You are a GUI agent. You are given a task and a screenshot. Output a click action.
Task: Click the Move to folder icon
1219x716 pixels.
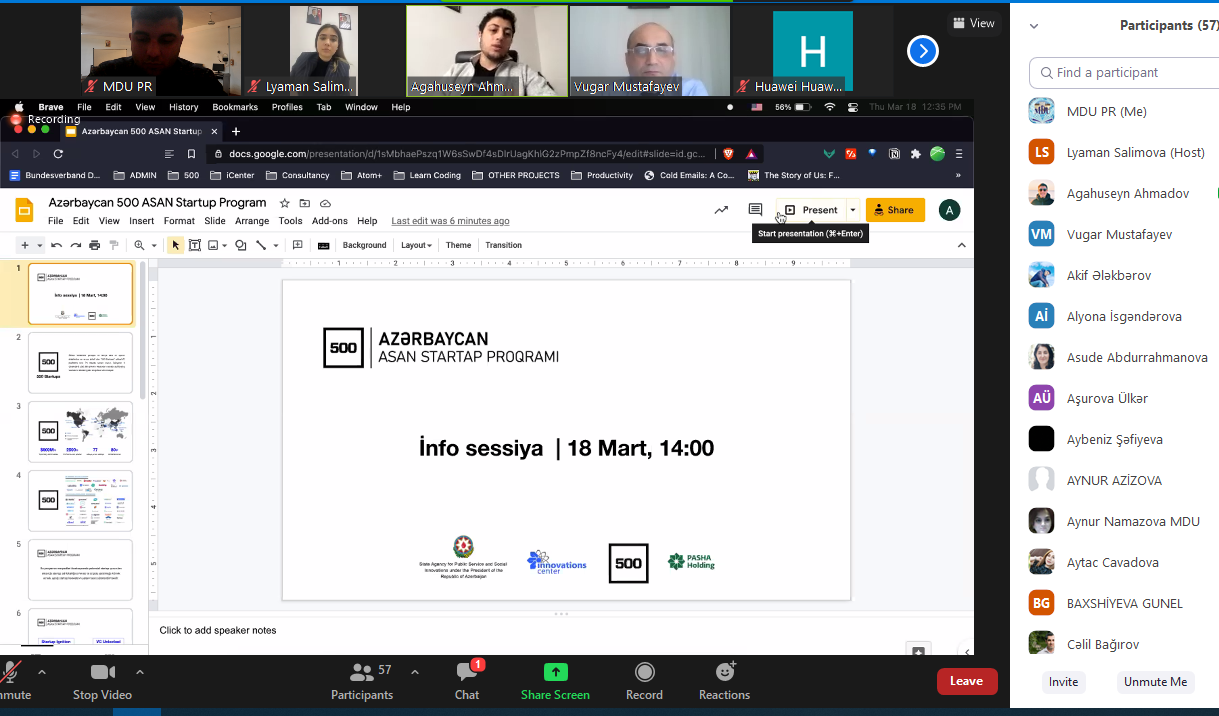tap(305, 203)
